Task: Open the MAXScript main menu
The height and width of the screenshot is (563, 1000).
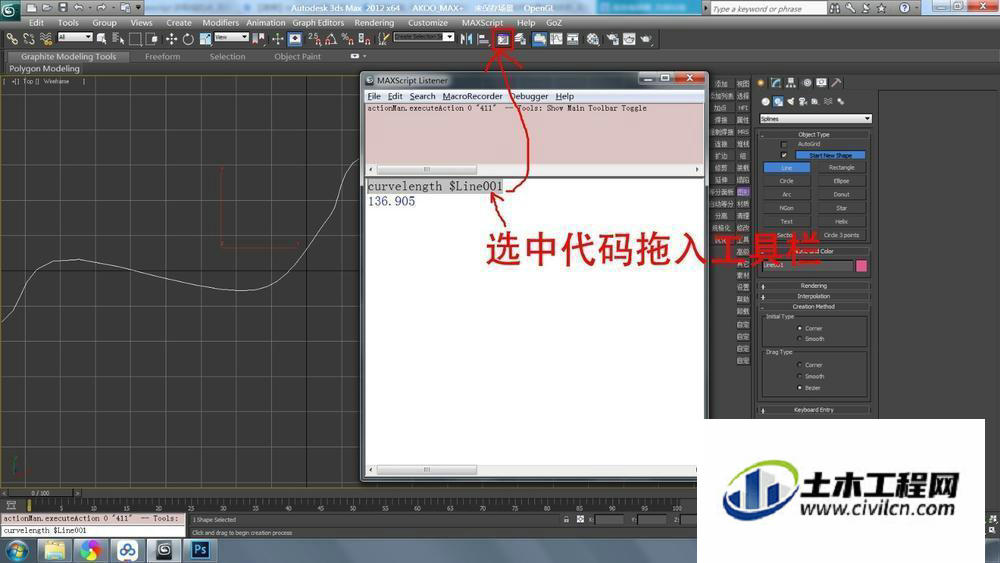Action: [x=482, y=22]
